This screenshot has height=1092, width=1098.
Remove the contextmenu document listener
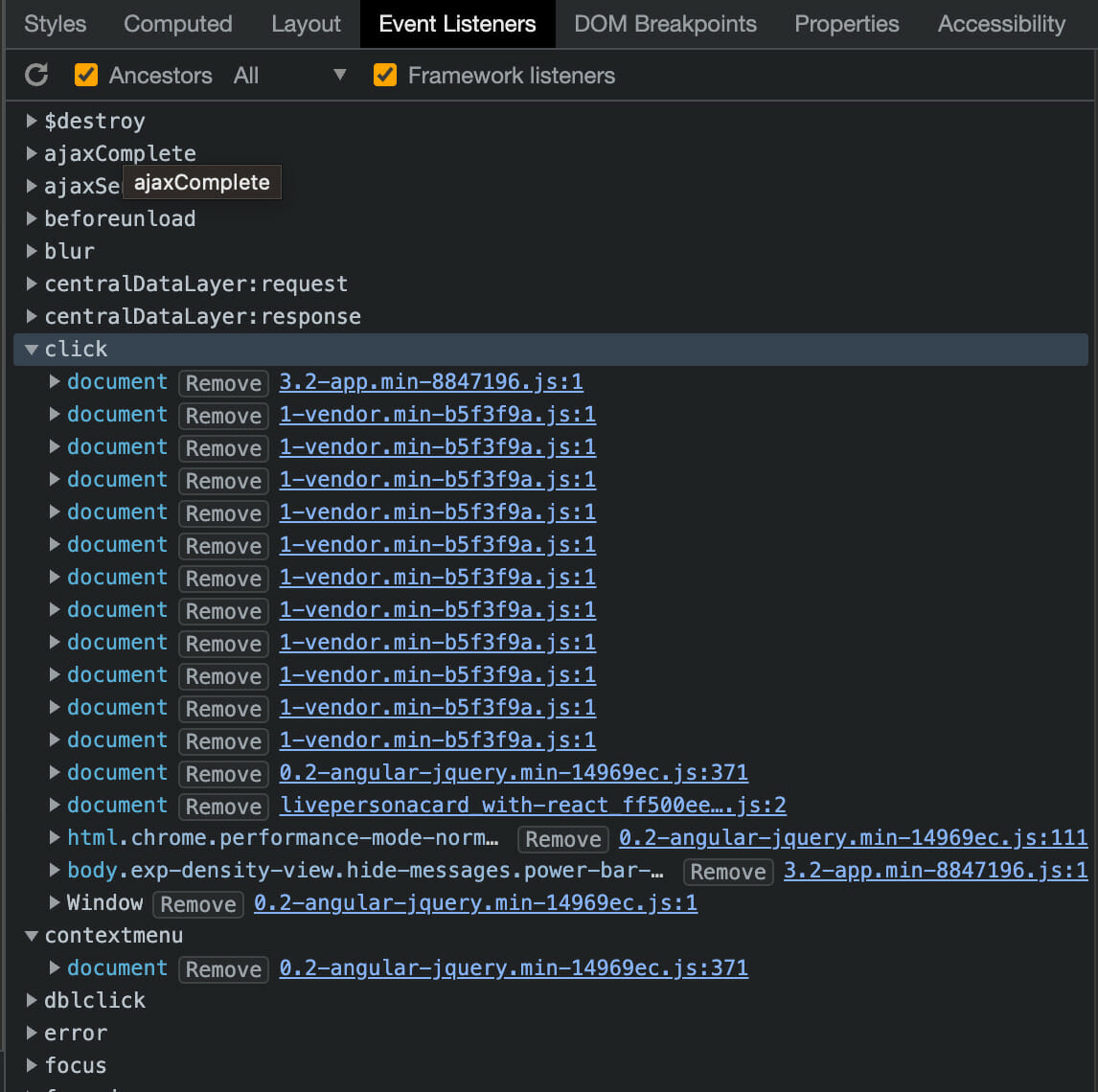tap(223, 968)
